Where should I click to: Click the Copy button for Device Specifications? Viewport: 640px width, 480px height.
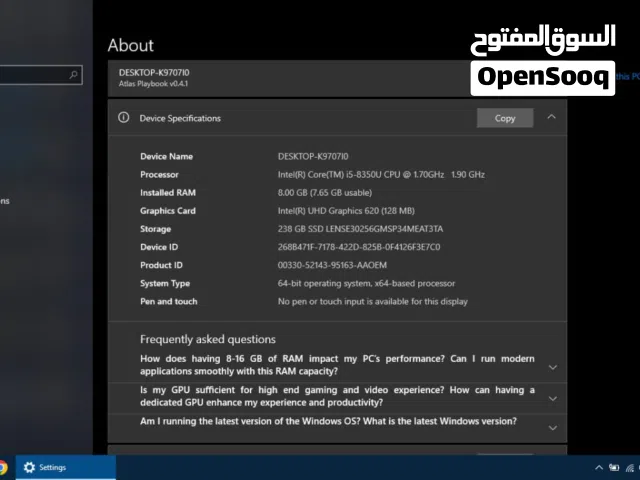pyautogui.click(x=505, y=118)
